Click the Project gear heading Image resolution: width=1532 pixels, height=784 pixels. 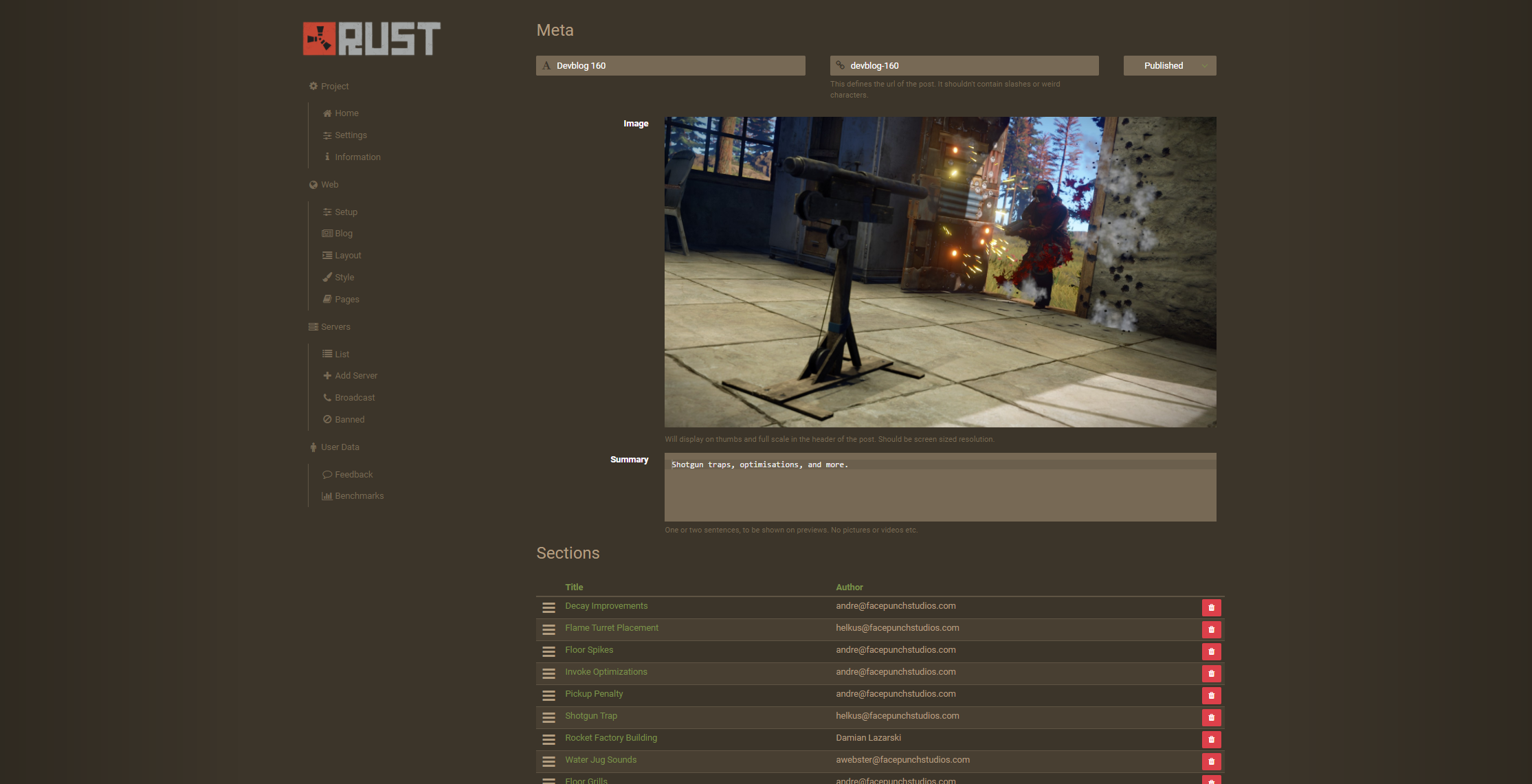[329, 87]
